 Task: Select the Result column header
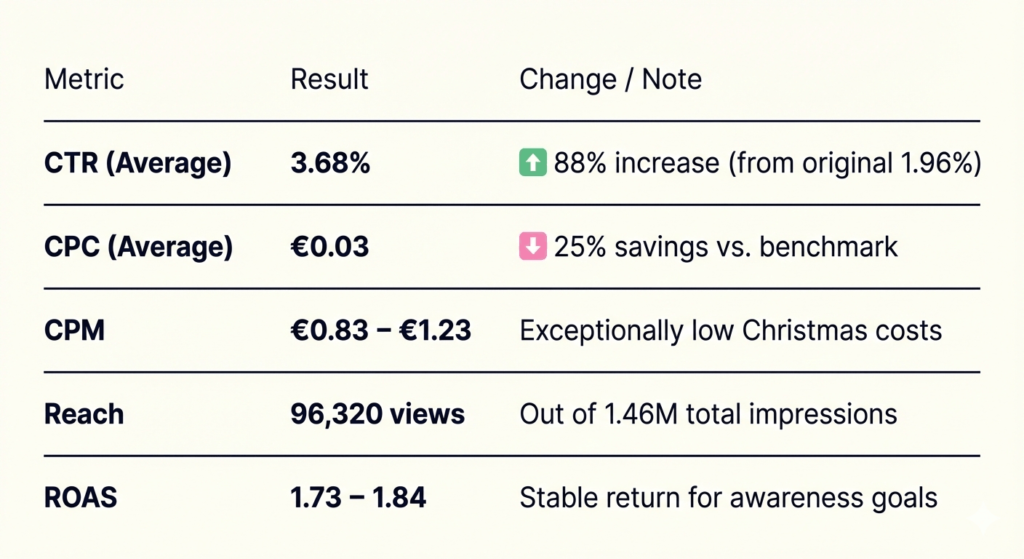click(x=329, y=79)
